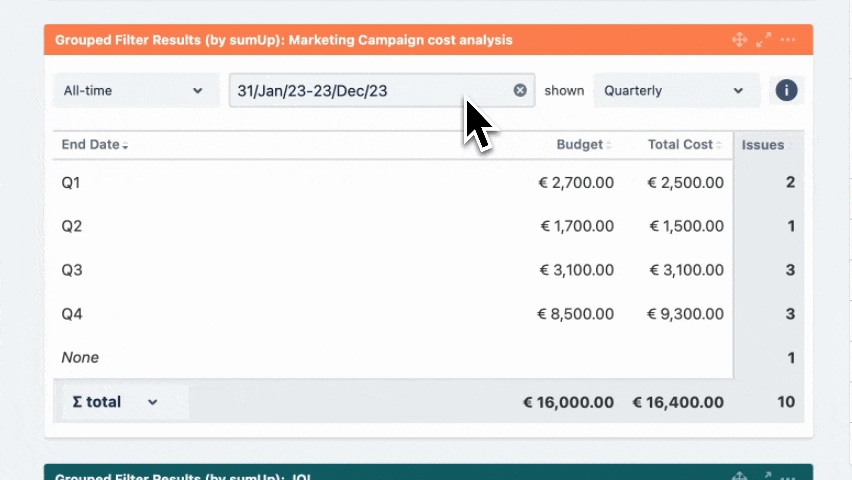Open the 1 issue in the None row
Image resolution: width=852 pixels, height=480 pixels.
point(790,357)
